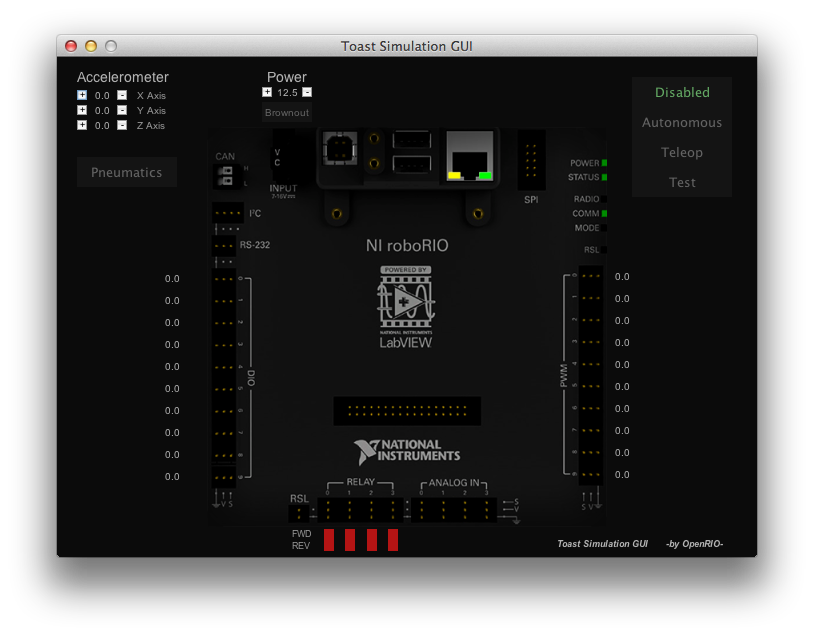Click the RSL indicator LED near MODE
Image resolution: width=814 pixels, height=636 pixels.
[x=604, y=250]
